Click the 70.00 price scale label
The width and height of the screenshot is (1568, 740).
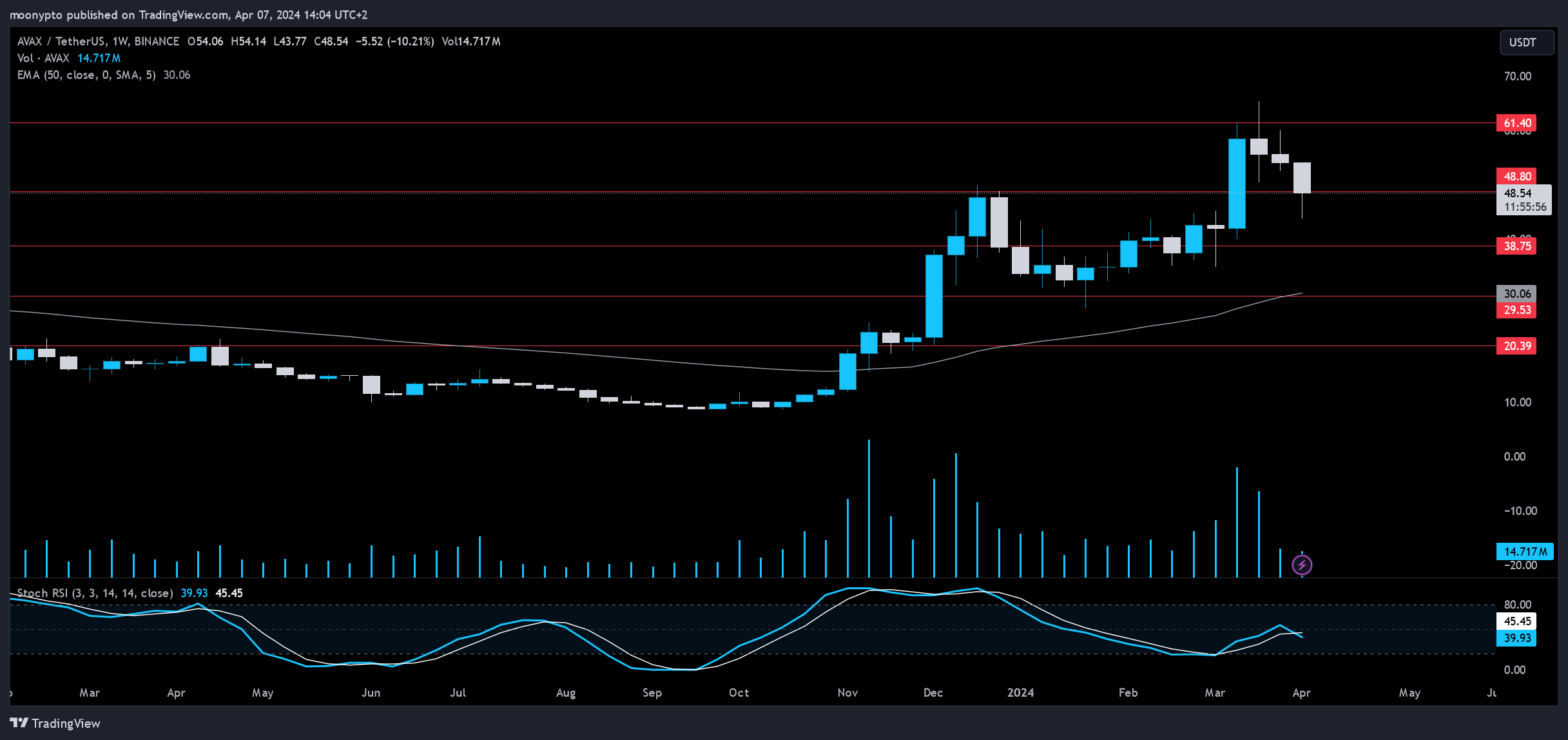[x=1517, y=76]
